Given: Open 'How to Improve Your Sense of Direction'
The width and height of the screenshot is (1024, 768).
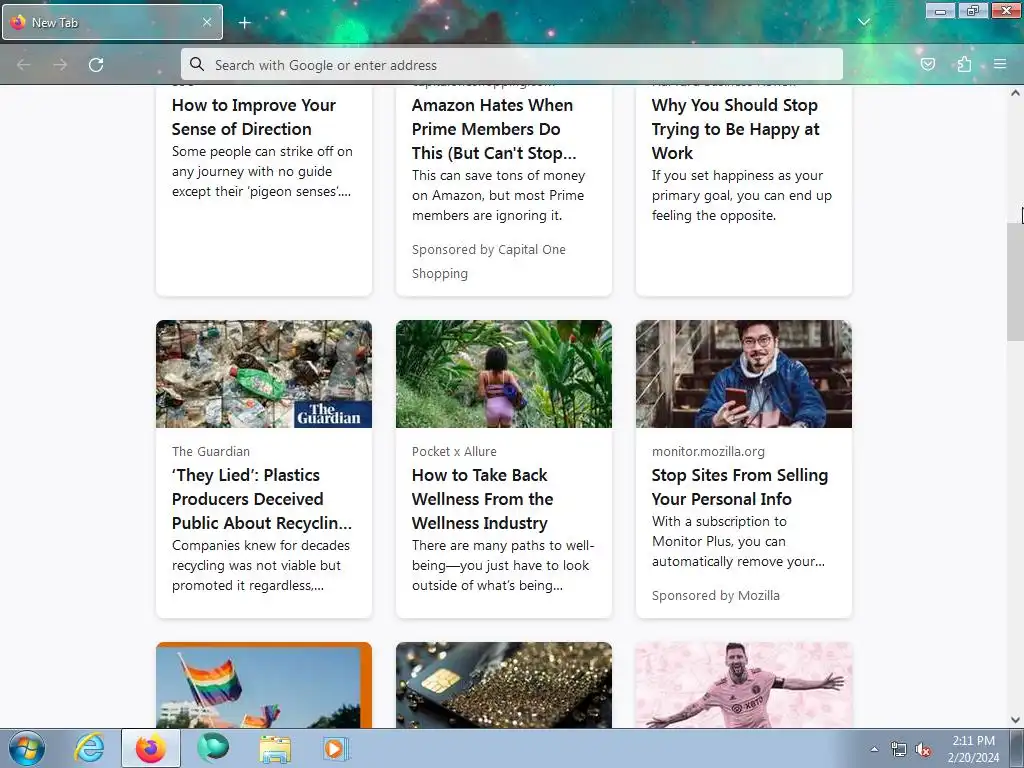Looking at the screenshot, I should 253,117.
